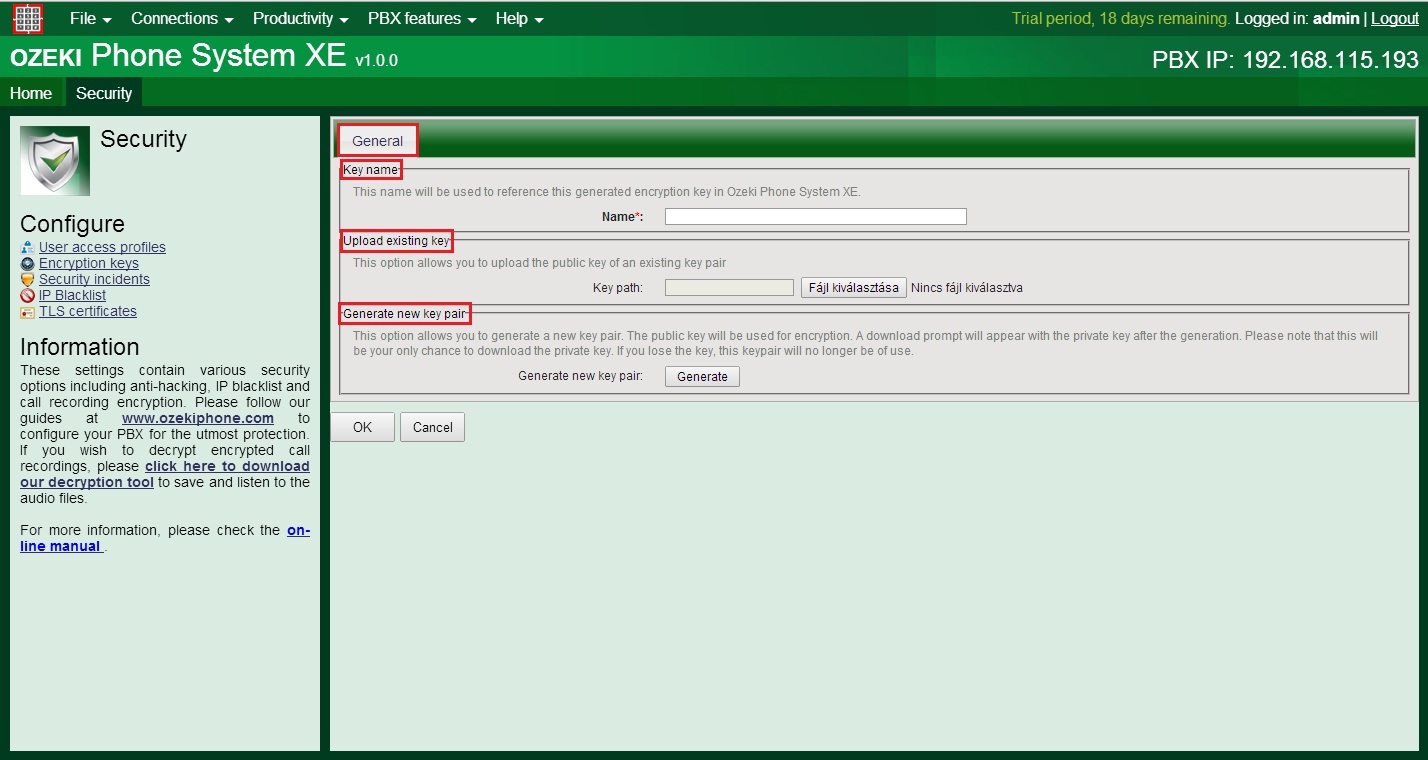Click the Cancel button

point(433,427)
